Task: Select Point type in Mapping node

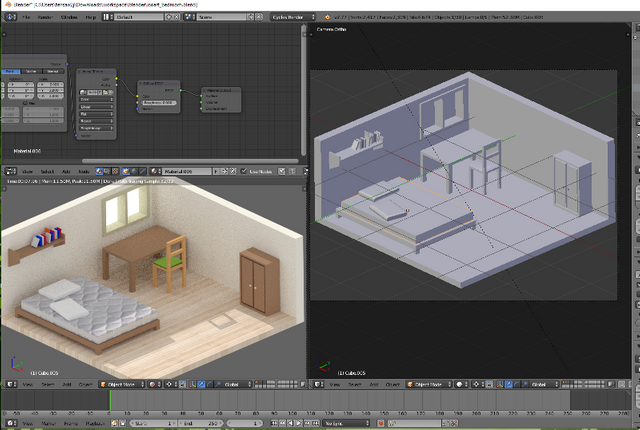Action: 10,71
